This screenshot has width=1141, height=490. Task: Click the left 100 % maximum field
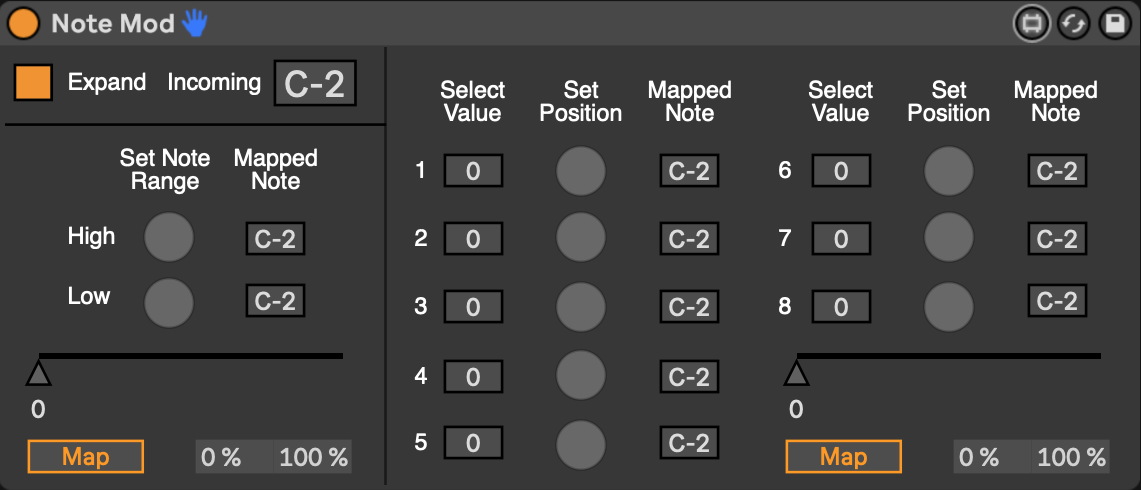click(x=314, y=457)
